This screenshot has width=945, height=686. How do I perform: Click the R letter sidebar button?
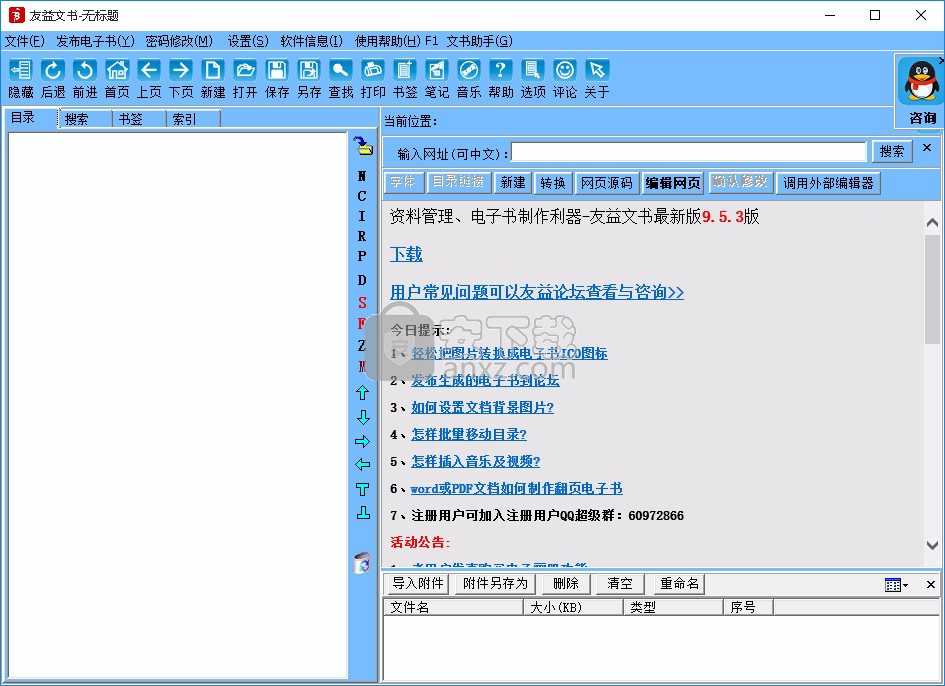pyautogui.click(x=362, y=236)
